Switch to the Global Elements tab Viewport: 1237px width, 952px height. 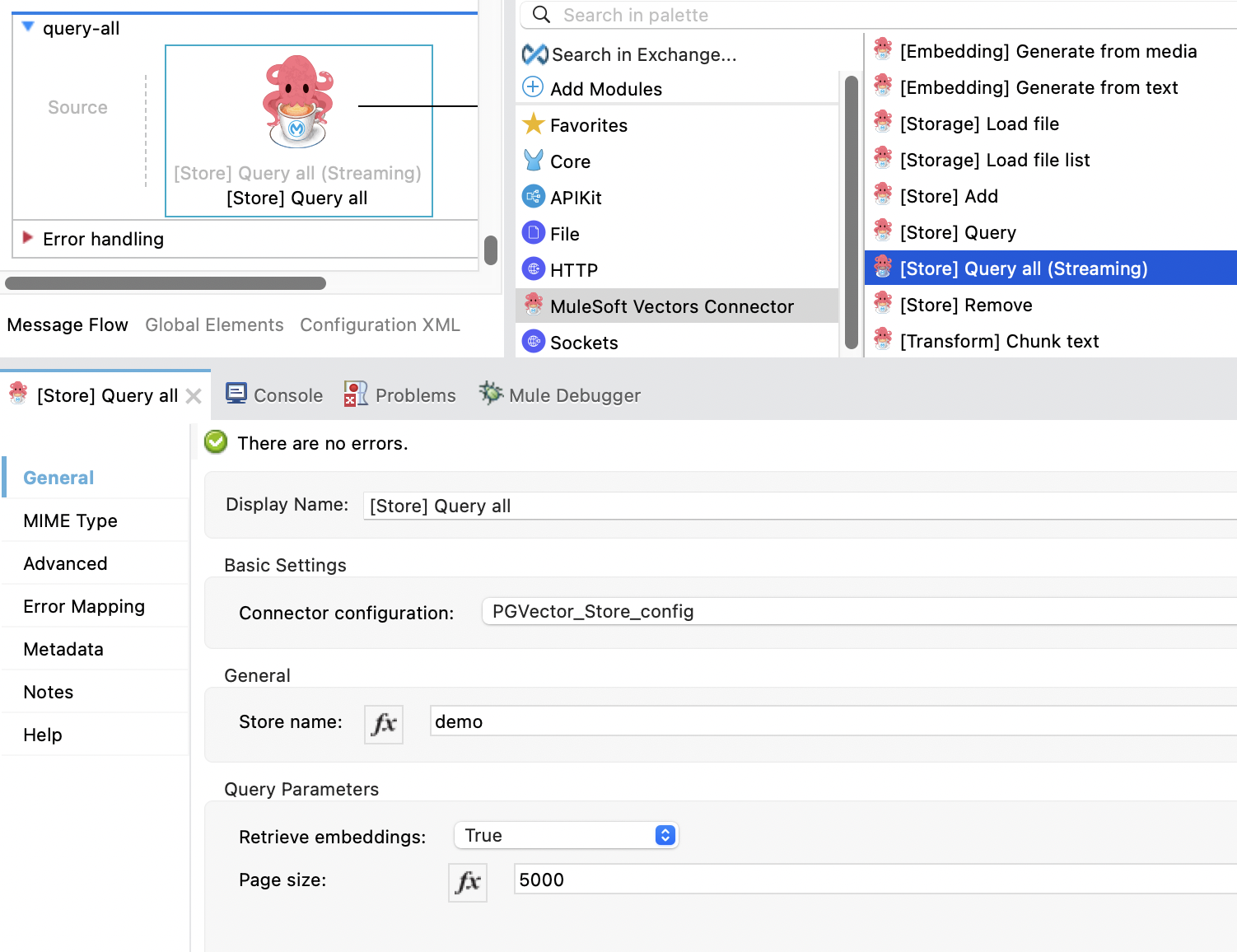coord(214,324)
